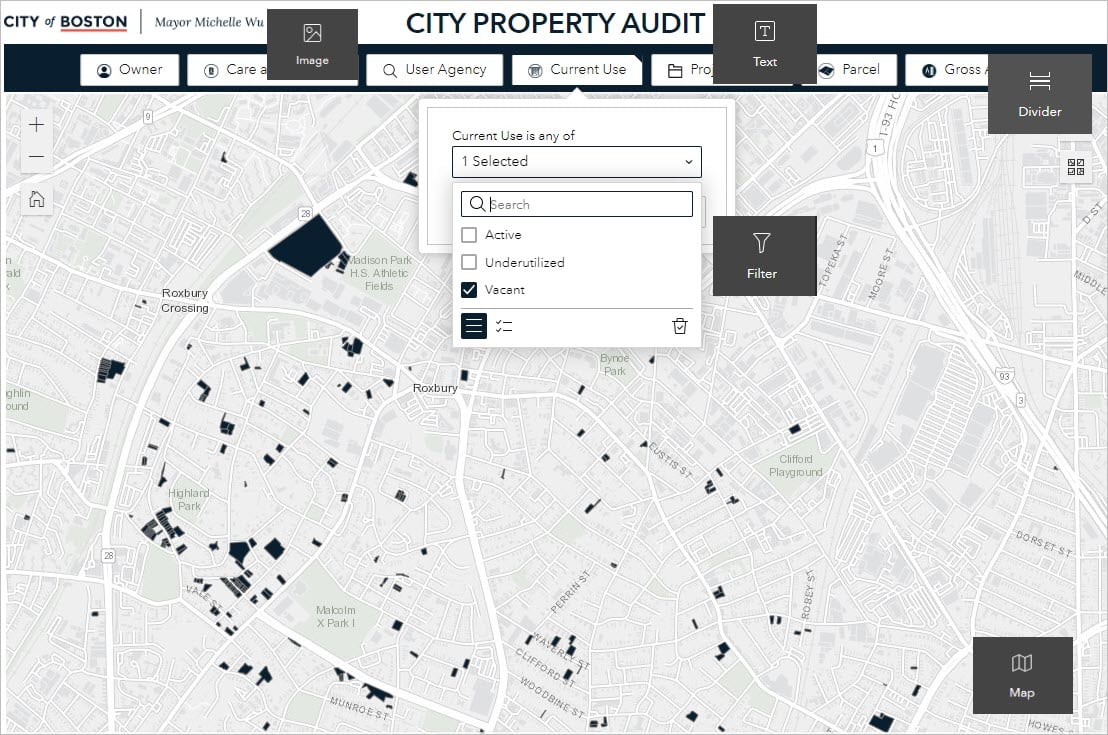Image resolution: width=1108 pixels, height=735 pixels.
Task: Click the 'Roxbury Crossing' map label
Action: pyautogui.click(x=184, y=300)
